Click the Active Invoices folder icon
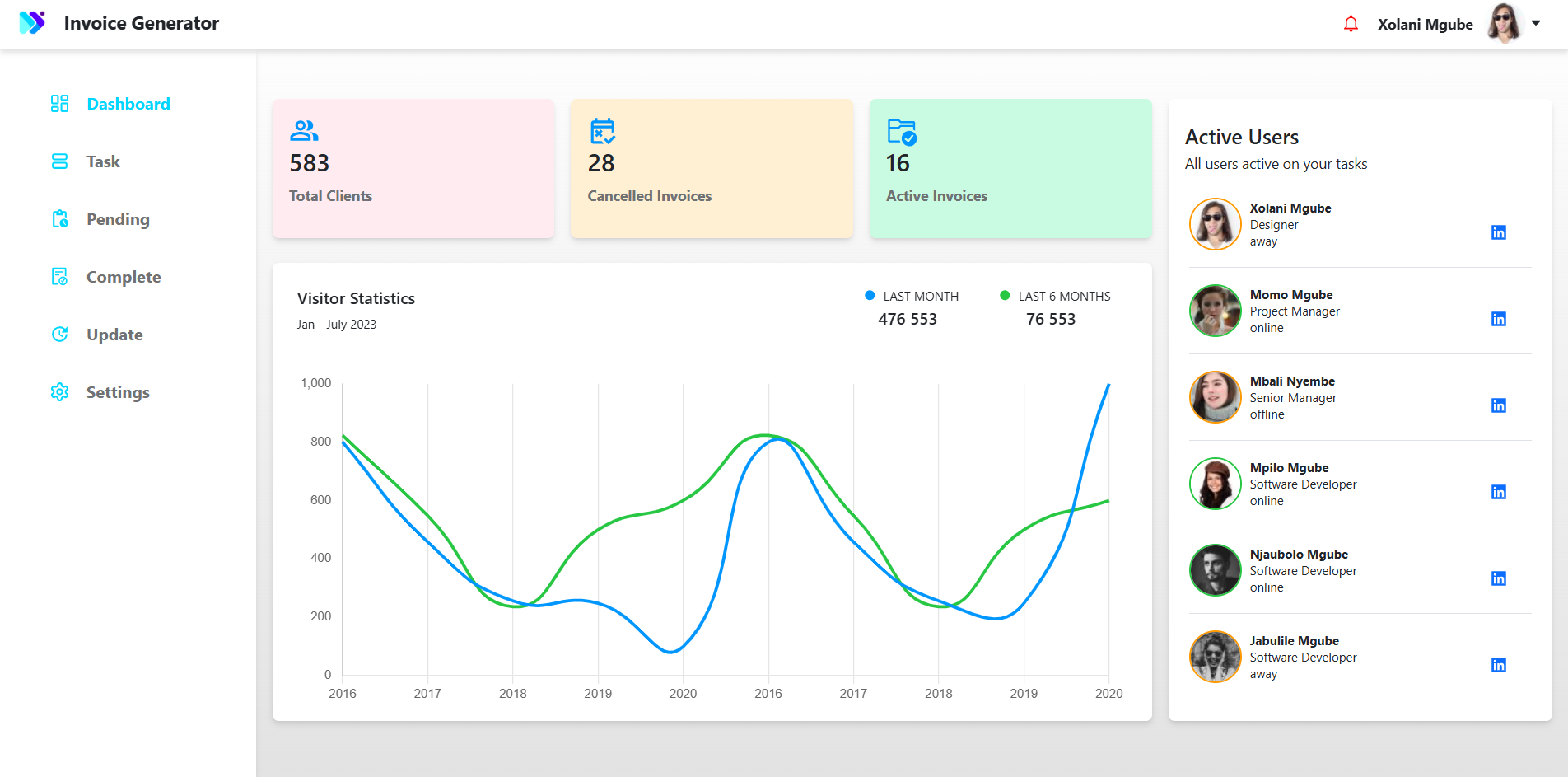Screen dimensions: 1568x777 902,132
